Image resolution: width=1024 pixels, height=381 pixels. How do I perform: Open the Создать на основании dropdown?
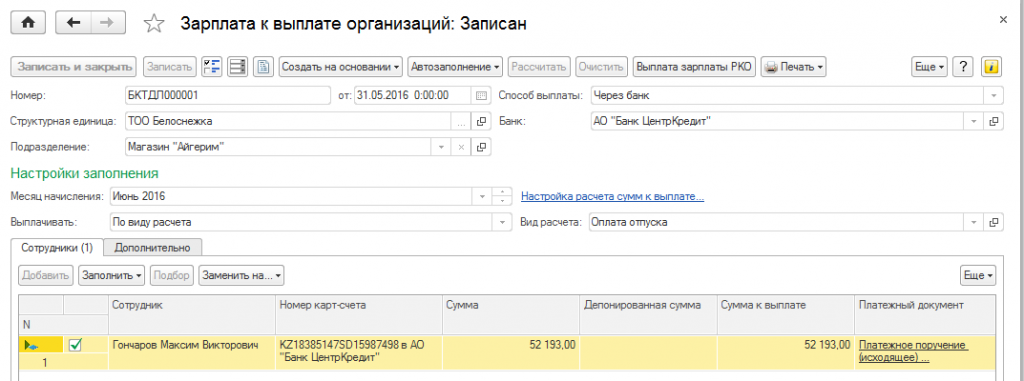tap(340, 67)
